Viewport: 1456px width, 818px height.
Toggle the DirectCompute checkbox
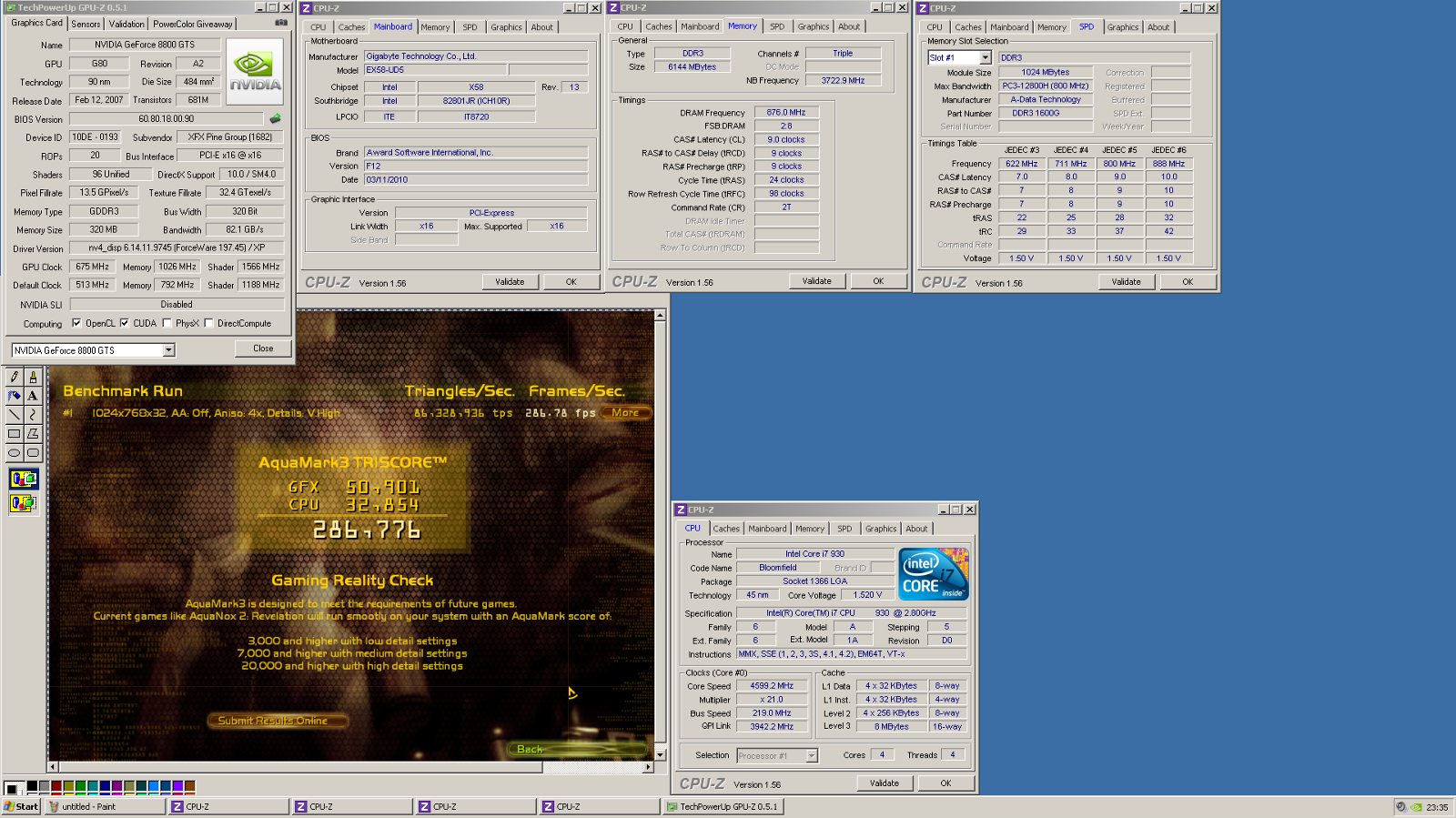208,323
